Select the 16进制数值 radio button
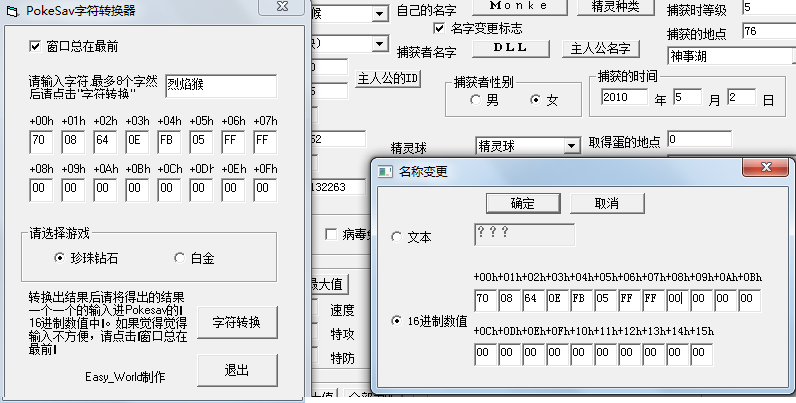Viewport: 796px width, 403px height. [396, 321]
